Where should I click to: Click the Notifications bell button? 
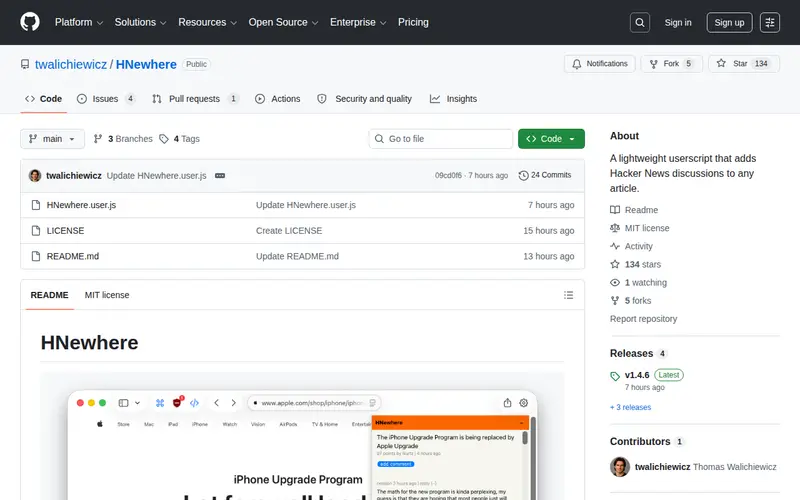click(599, 64)
